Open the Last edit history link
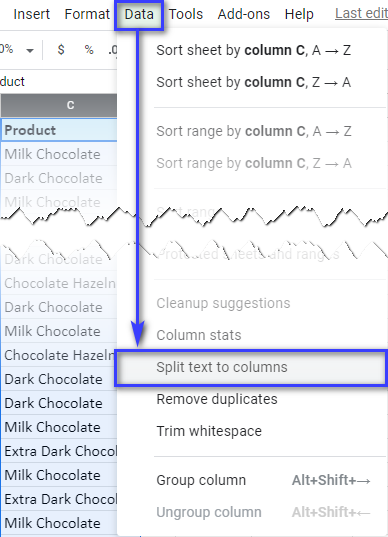The width and height of the screenshot is (388, 537). [x=361, y=14]
